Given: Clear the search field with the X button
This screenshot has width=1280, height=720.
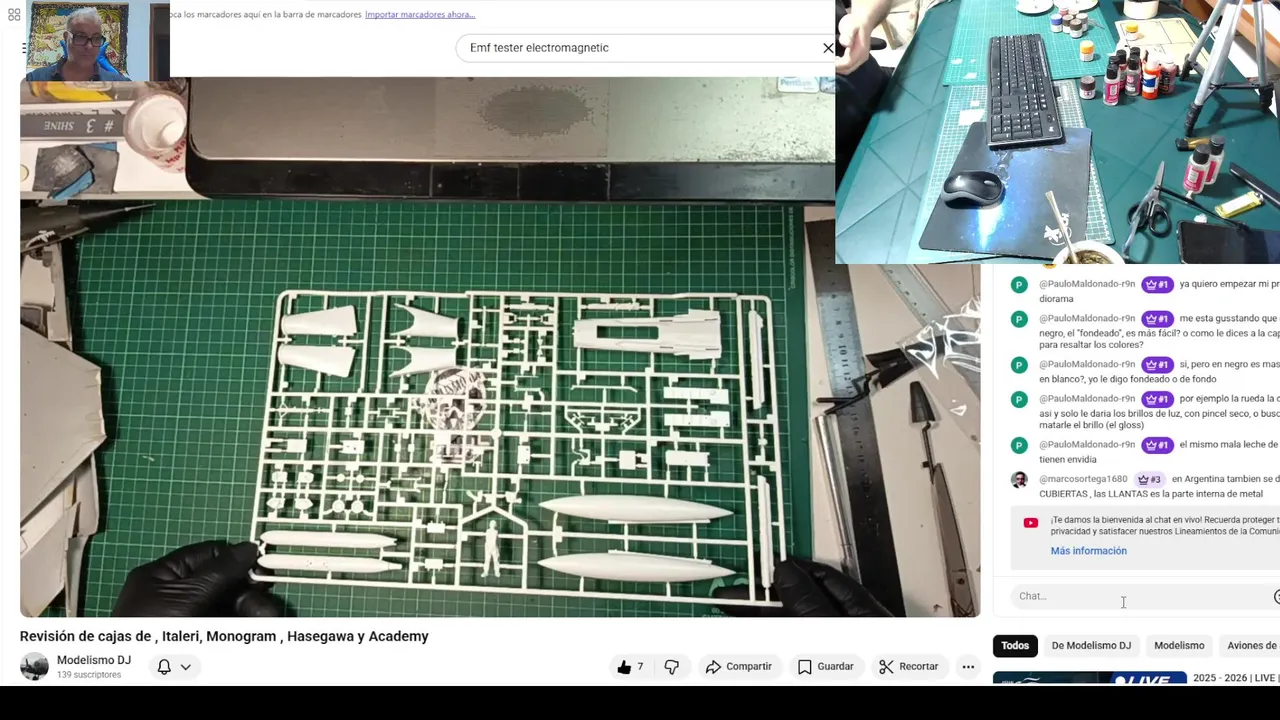Looking at the screenshot, I should 828,48.
